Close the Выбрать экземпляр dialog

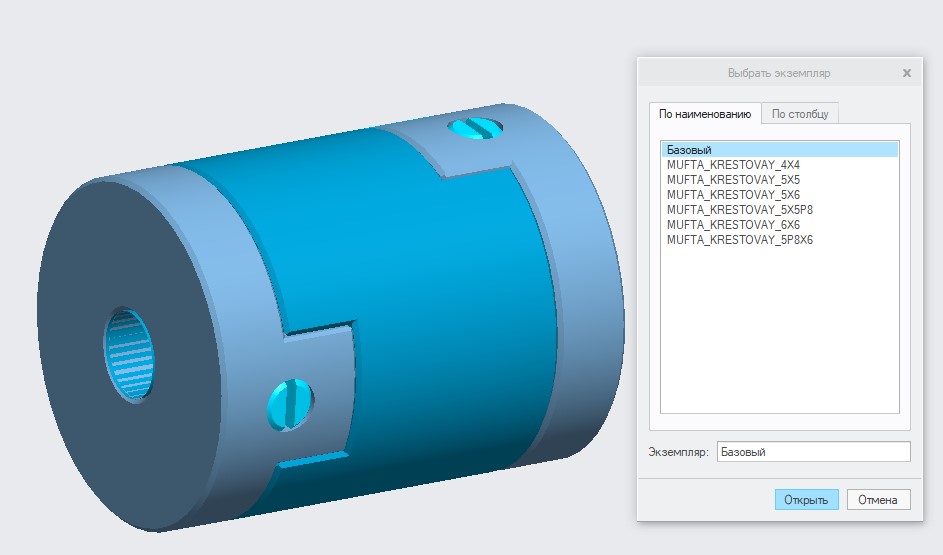(x=907, y=73)
